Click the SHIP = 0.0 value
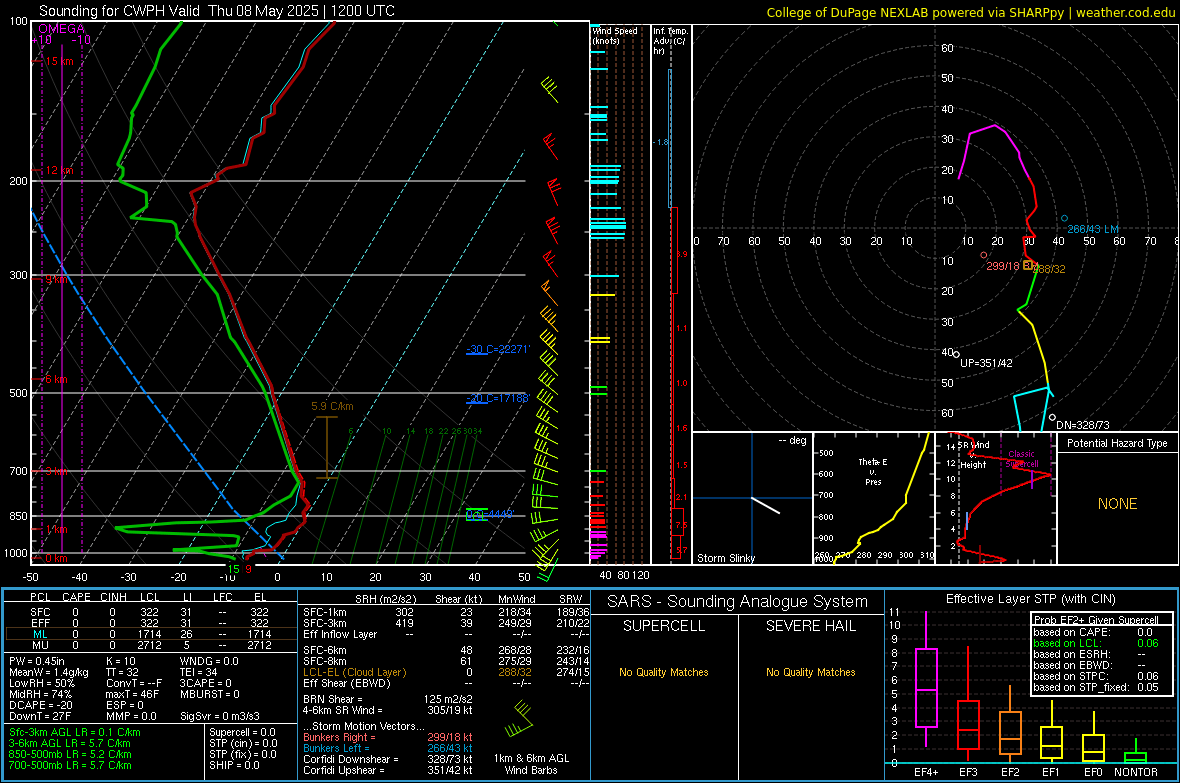Viewport: 1180px width, 783px height. 234,765
